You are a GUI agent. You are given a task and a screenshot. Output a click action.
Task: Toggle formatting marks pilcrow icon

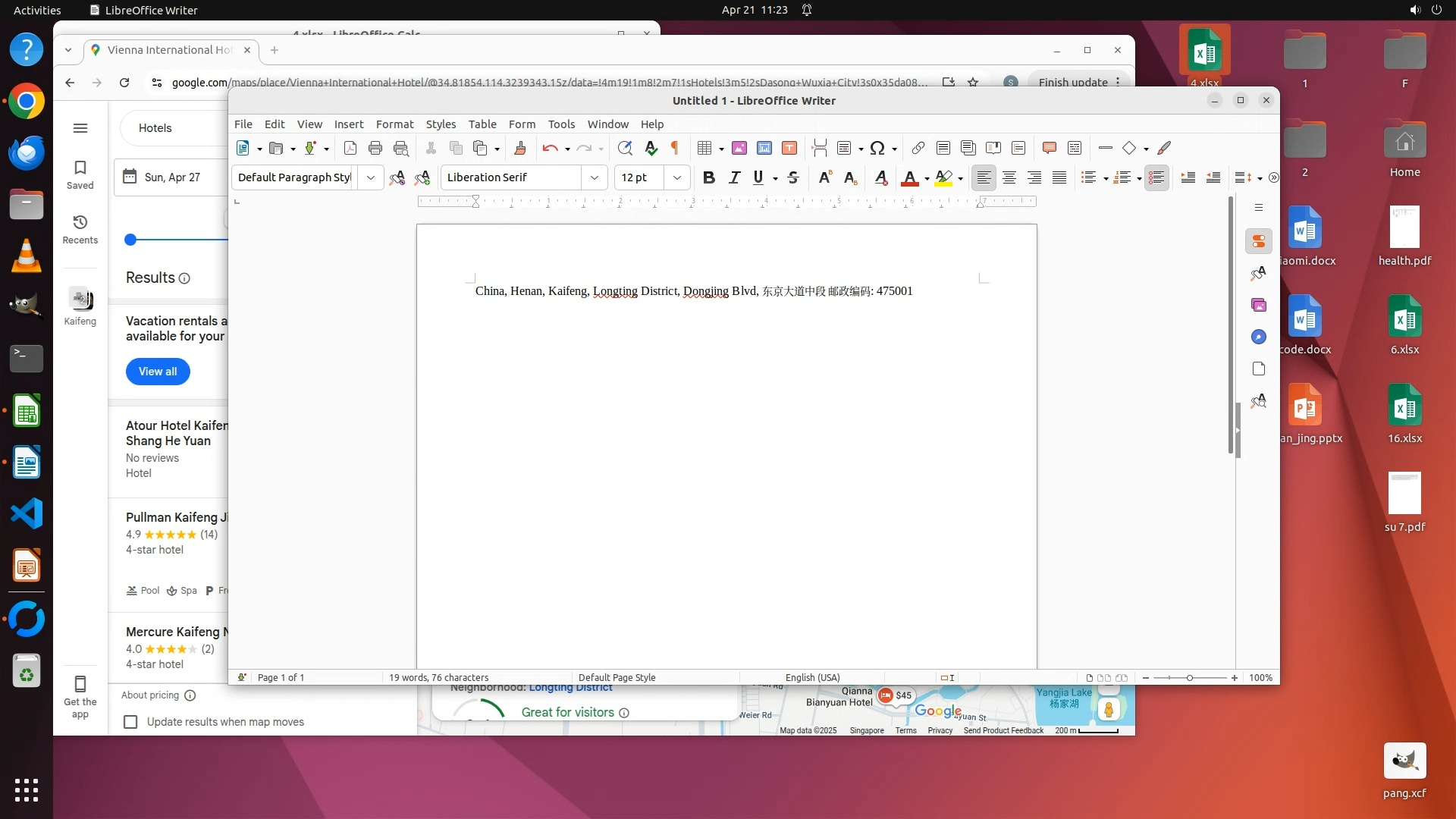click(x=674, y=148)
